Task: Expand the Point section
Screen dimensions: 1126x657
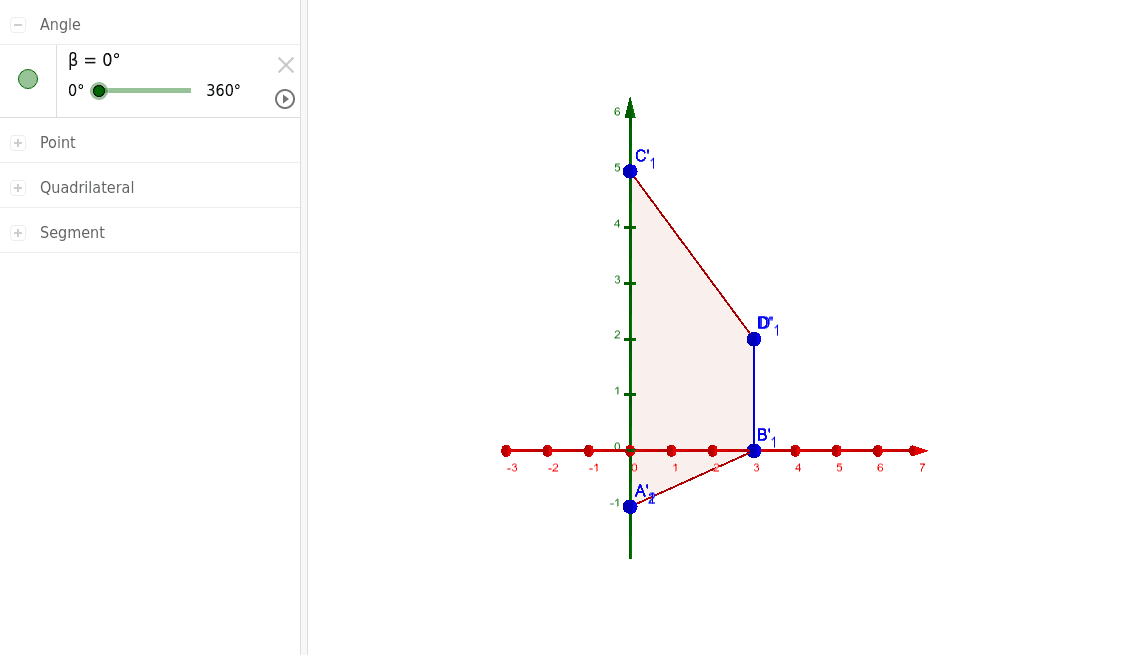Action: point(18,143)
